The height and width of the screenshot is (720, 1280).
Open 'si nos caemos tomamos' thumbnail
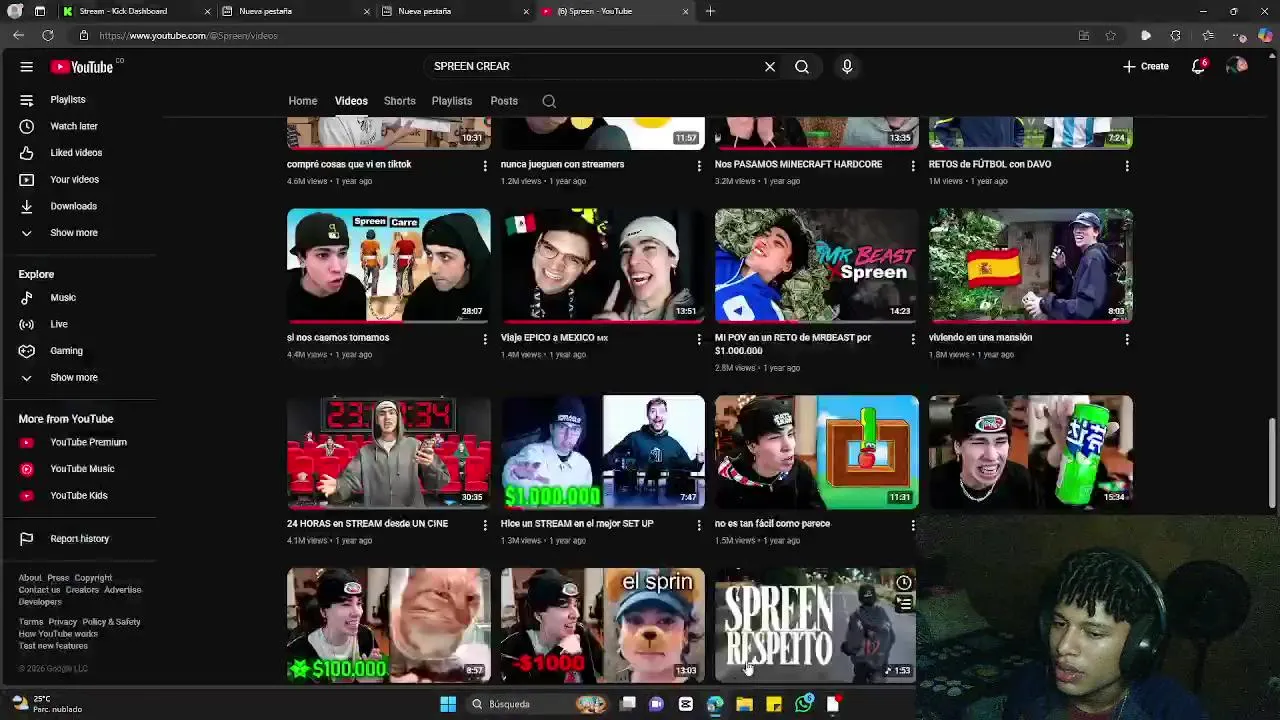tap(389, 265)
